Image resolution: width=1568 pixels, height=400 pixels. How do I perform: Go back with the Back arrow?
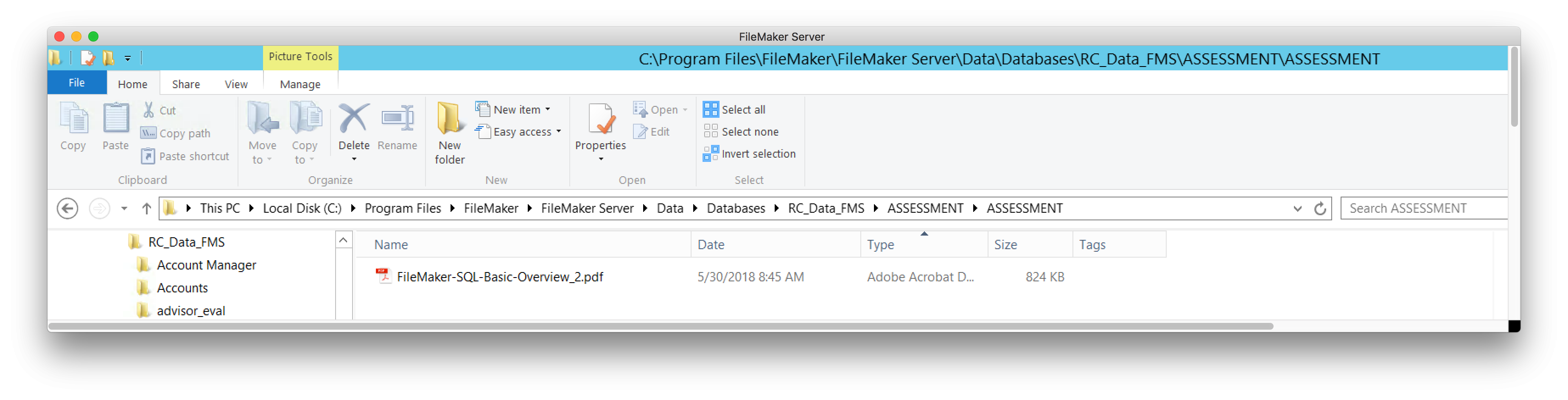pyautogui.click(x=67, y=208)
